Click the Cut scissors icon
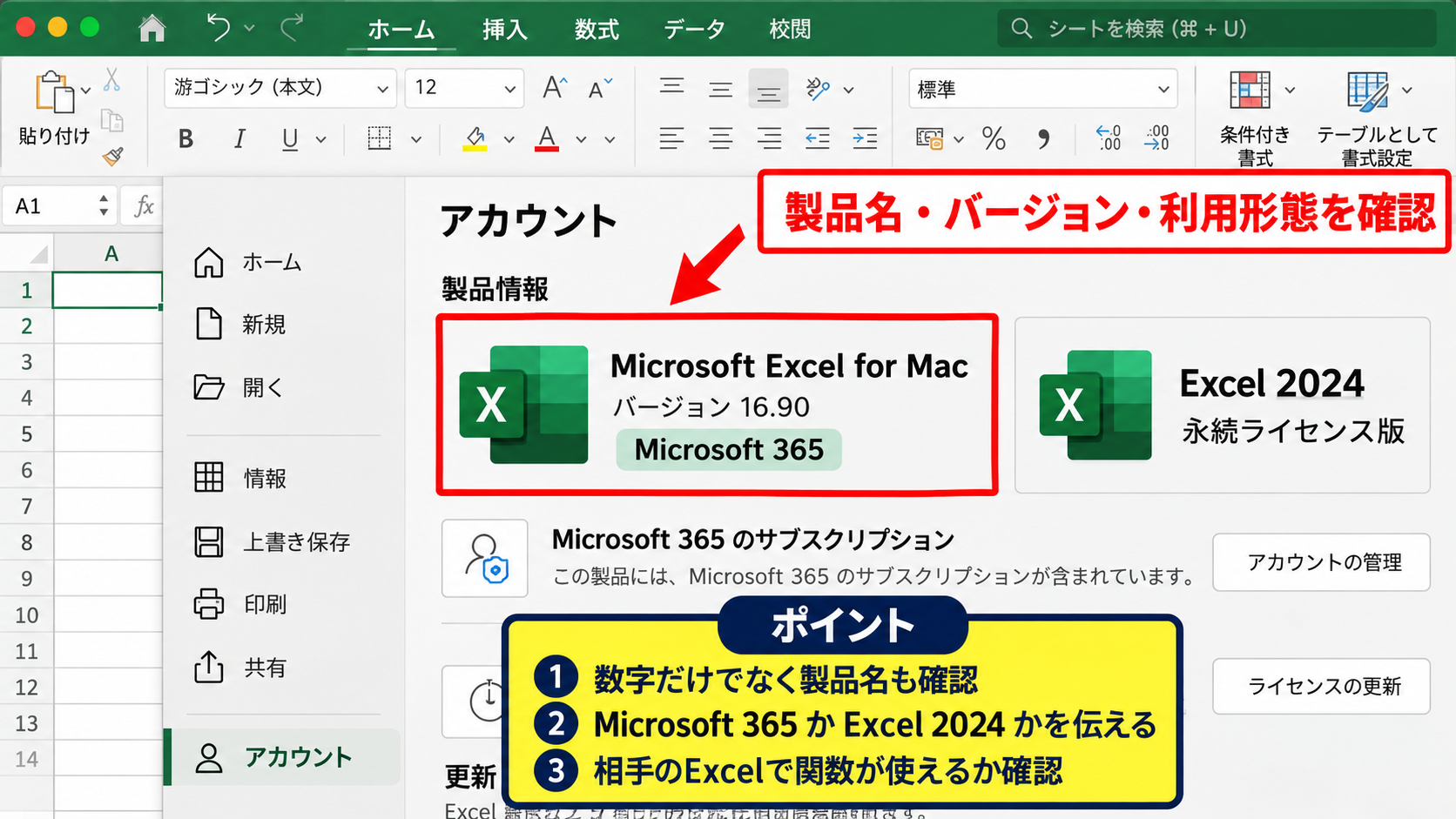 click(x=112, y=80)
